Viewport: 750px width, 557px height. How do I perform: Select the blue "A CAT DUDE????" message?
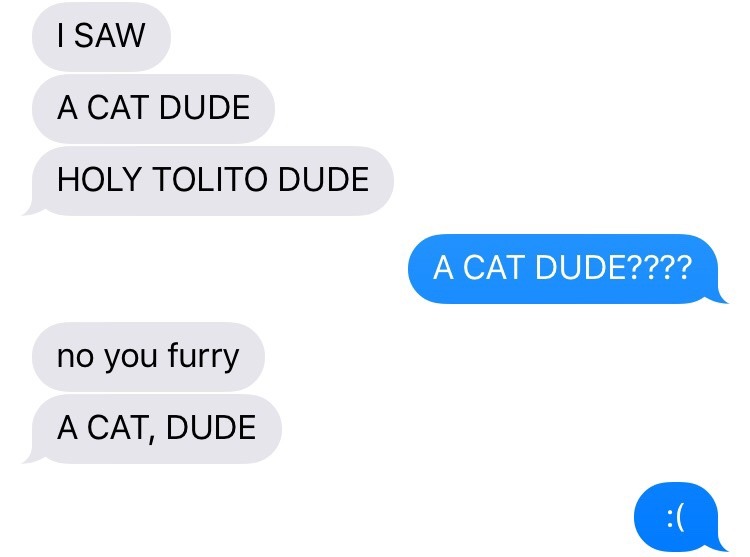point(567,269)
